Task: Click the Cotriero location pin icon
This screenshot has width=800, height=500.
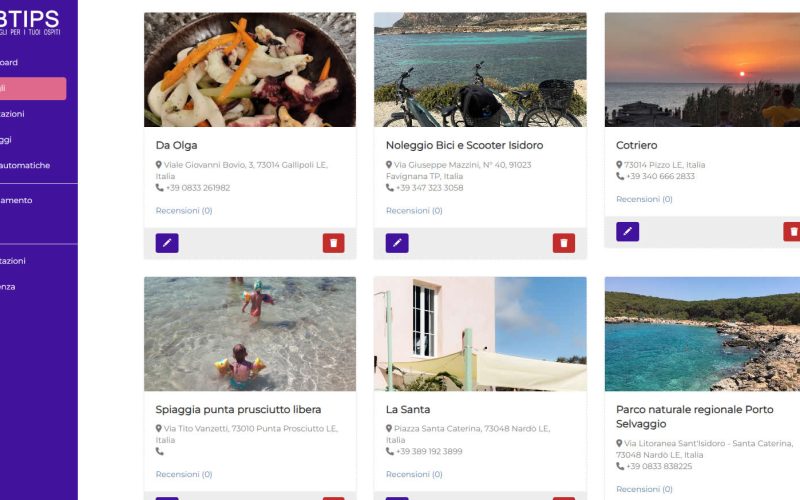Action: point(619,165)
